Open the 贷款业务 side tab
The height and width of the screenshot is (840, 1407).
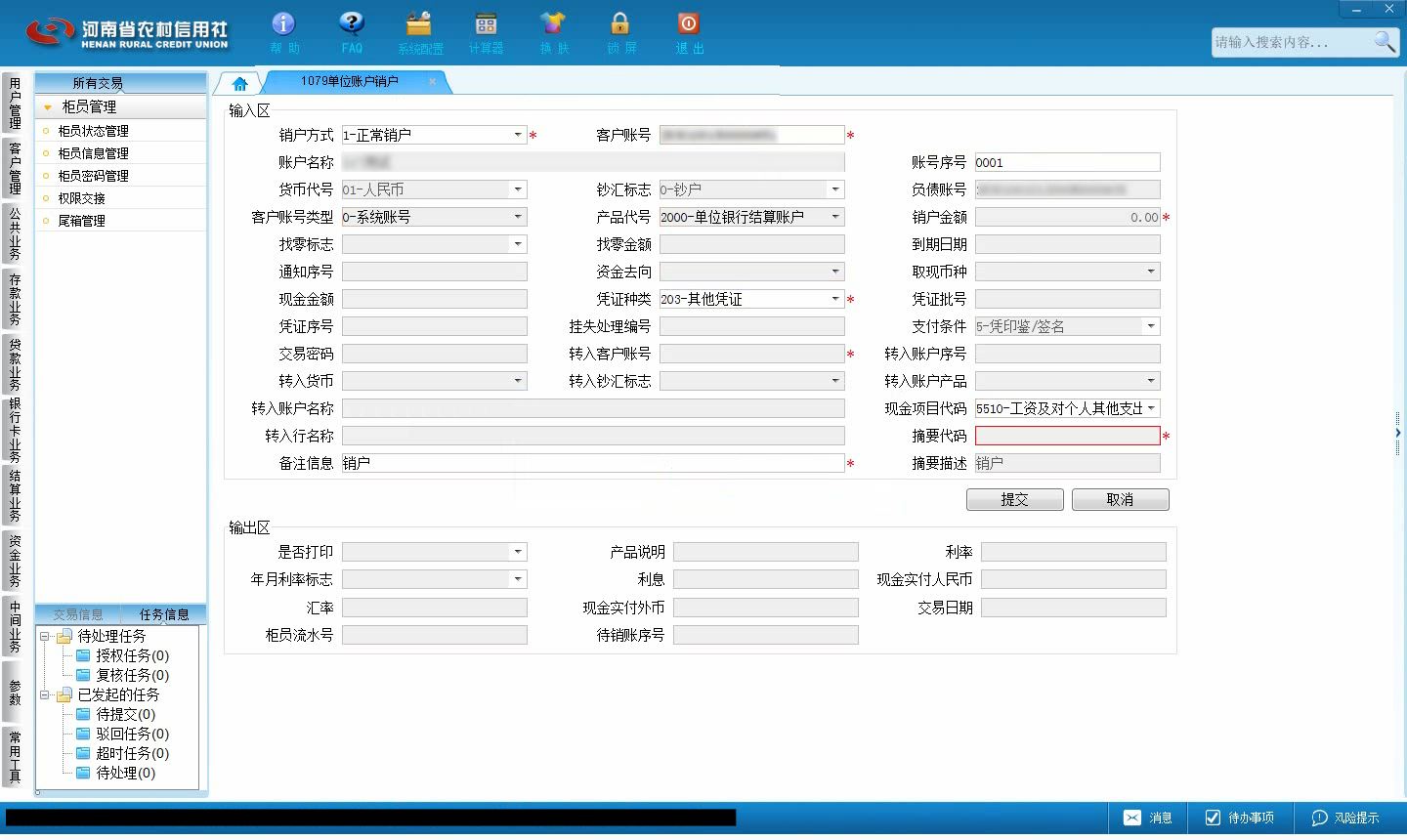click(x=15, y=364)
